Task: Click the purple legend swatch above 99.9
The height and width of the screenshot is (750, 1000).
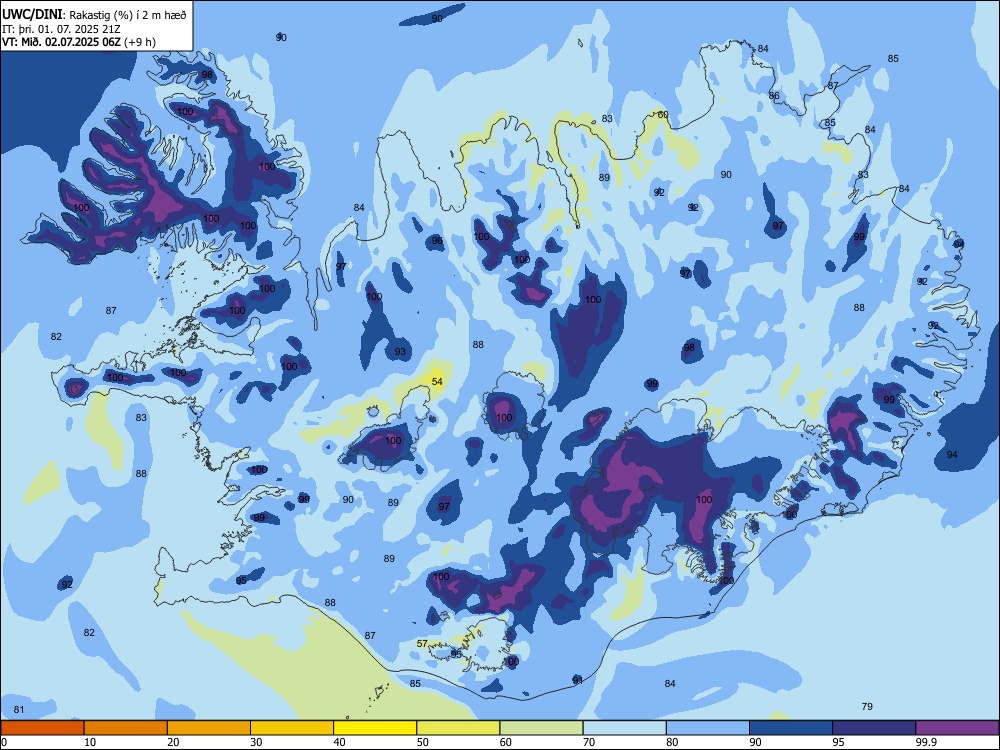Action: [x=957, y=728]
